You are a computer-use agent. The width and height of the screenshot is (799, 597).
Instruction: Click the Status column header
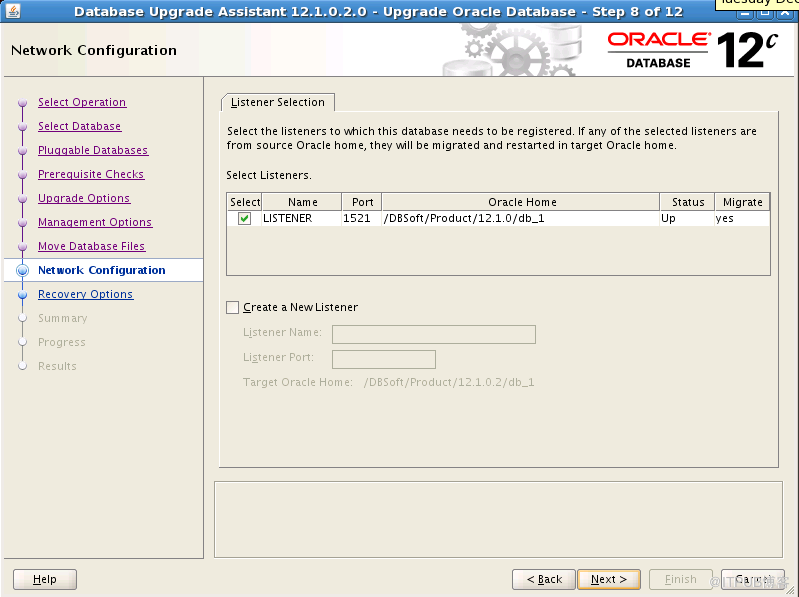(x=687, y=202)
